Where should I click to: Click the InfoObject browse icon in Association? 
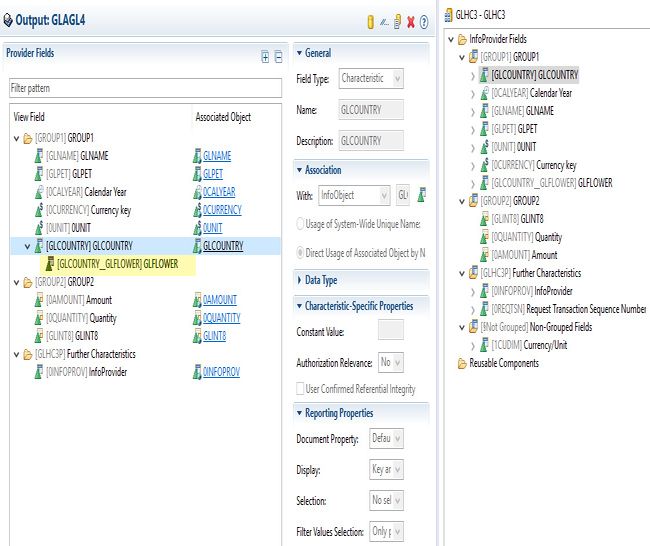tap(422, 194)
